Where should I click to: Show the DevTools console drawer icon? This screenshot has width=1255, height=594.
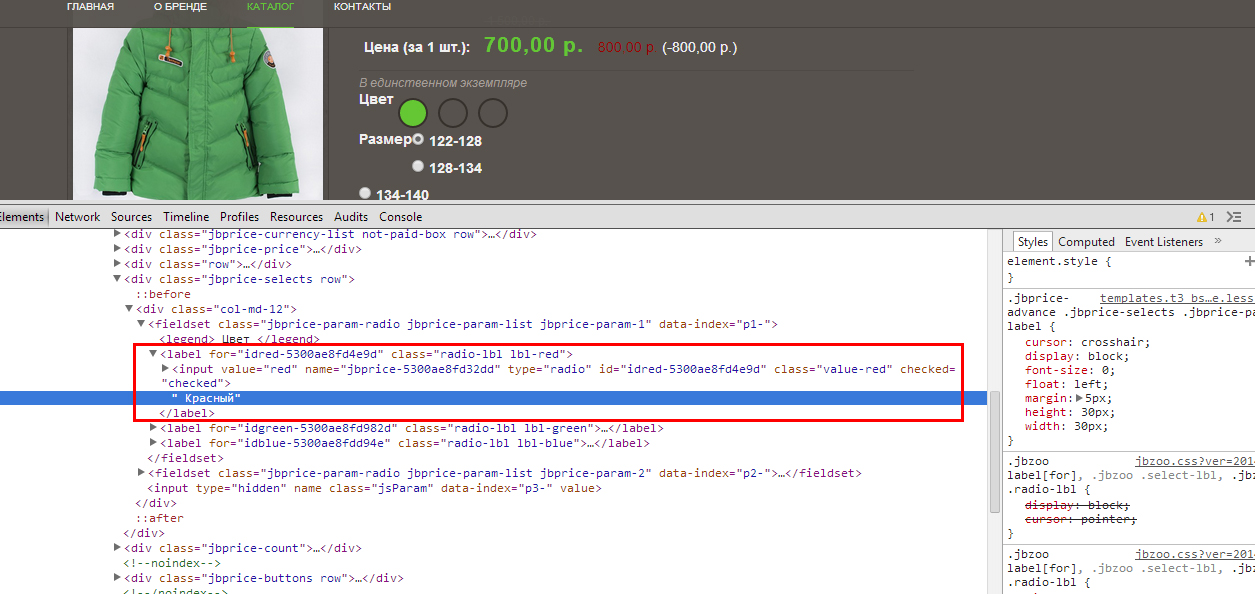pyautogui.click(x=1235, y=217)
